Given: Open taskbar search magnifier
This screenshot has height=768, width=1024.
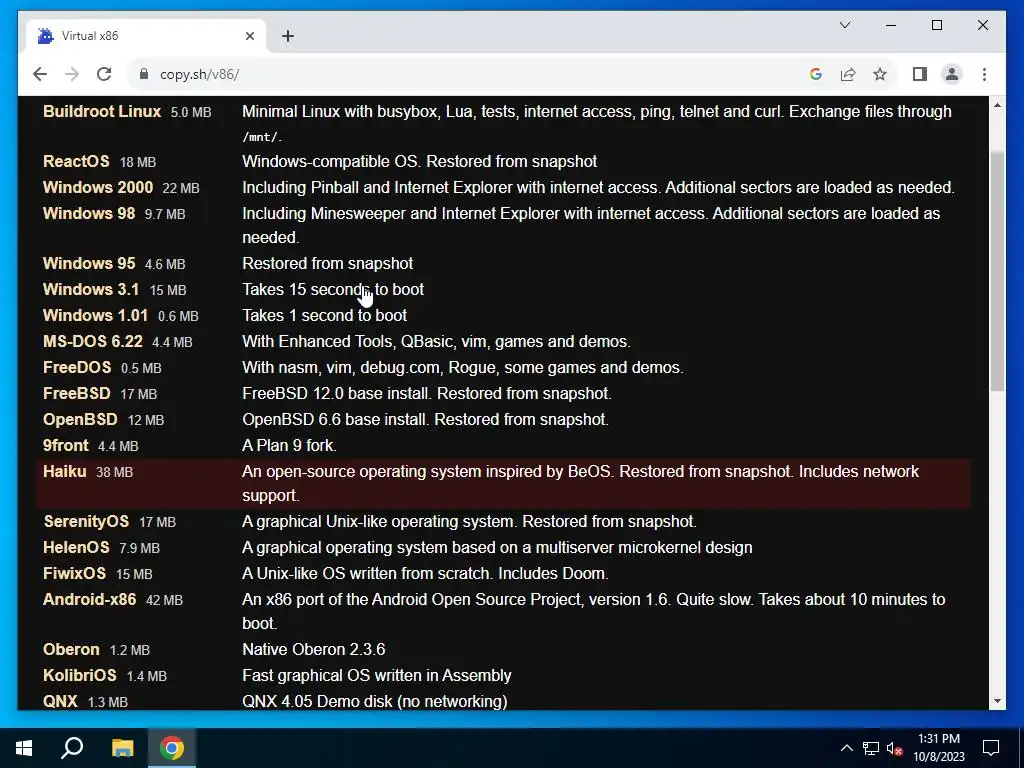Looking at the screenshot, I should click(72, 748).
